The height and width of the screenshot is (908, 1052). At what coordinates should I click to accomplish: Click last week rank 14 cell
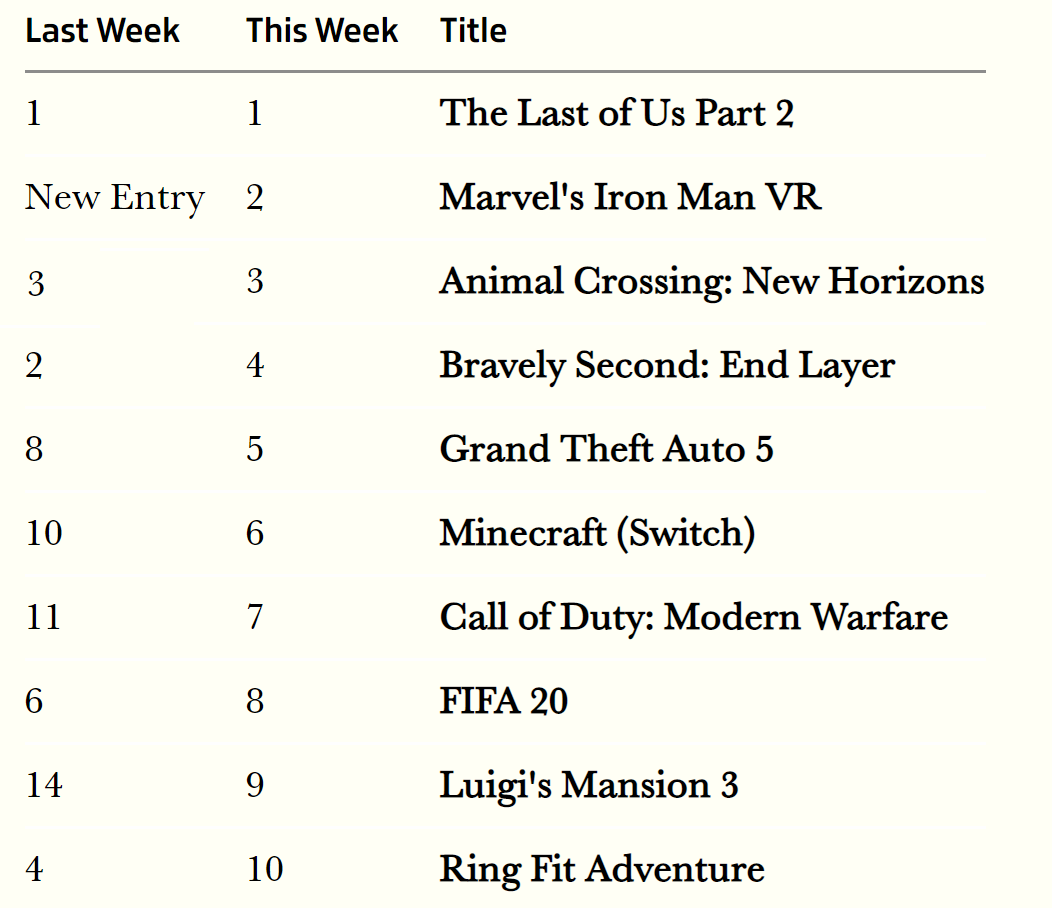(44, 785)
